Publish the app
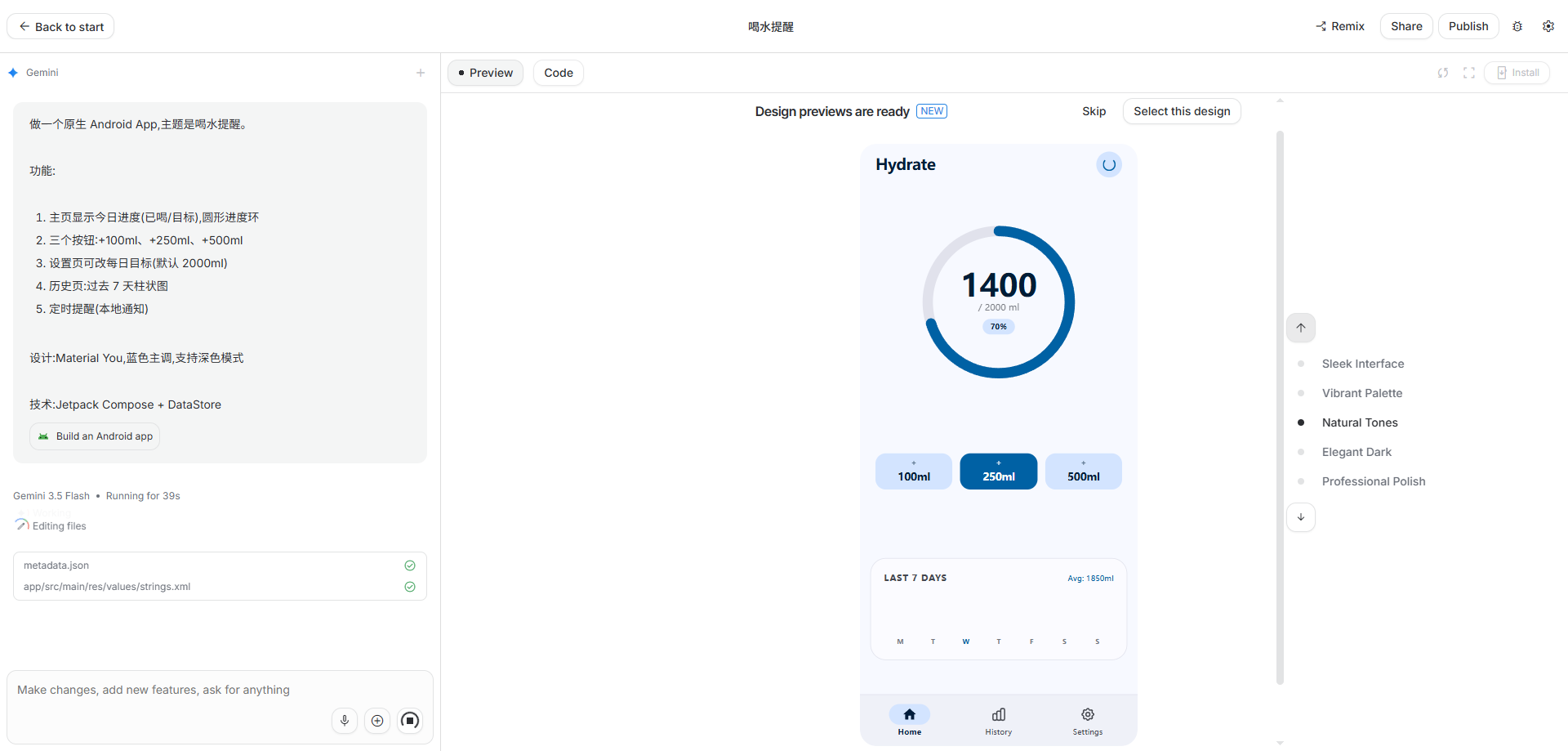Screen dimensions: 1568x751 (x=1468, y=26)
